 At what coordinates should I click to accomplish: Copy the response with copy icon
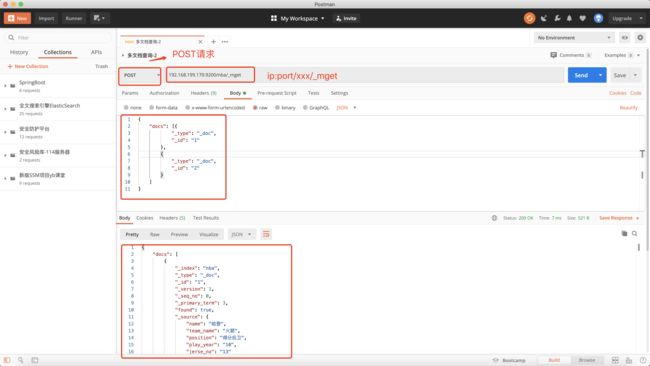point(624,234)
